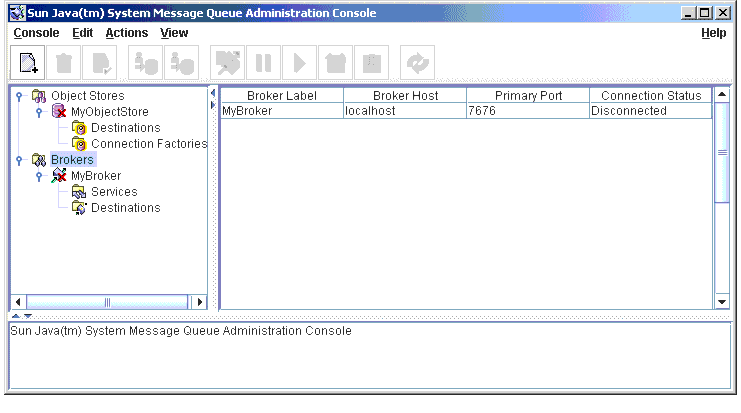Click the MyBroker cell in the table
The width and height of the screenshot is (741, 413).
[x=282, y=111]
